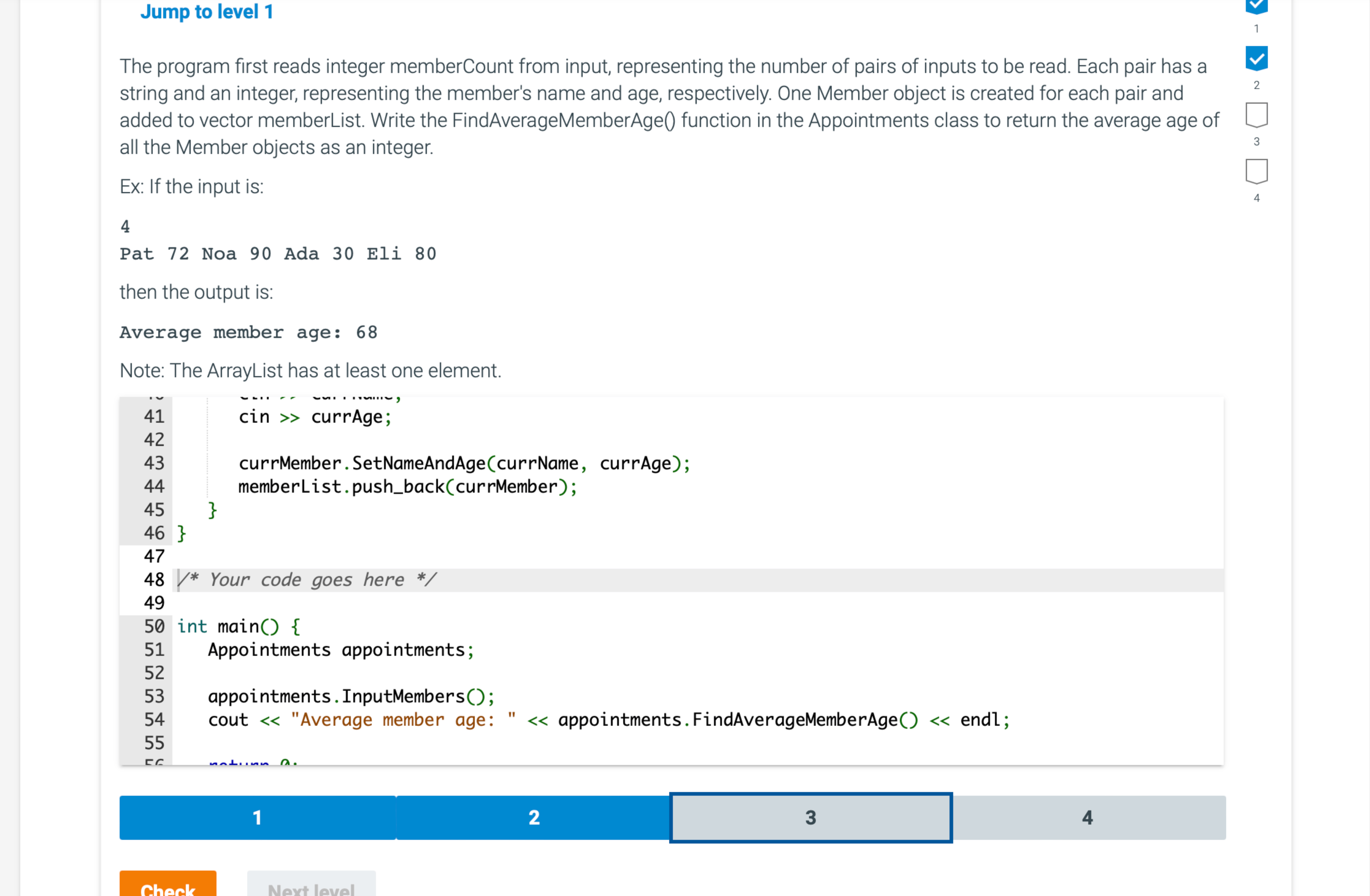Image resolution: width=1370 pixels, height=896 pixels.
Task: Switch to level 1 segment
Action: pos(257,817)
